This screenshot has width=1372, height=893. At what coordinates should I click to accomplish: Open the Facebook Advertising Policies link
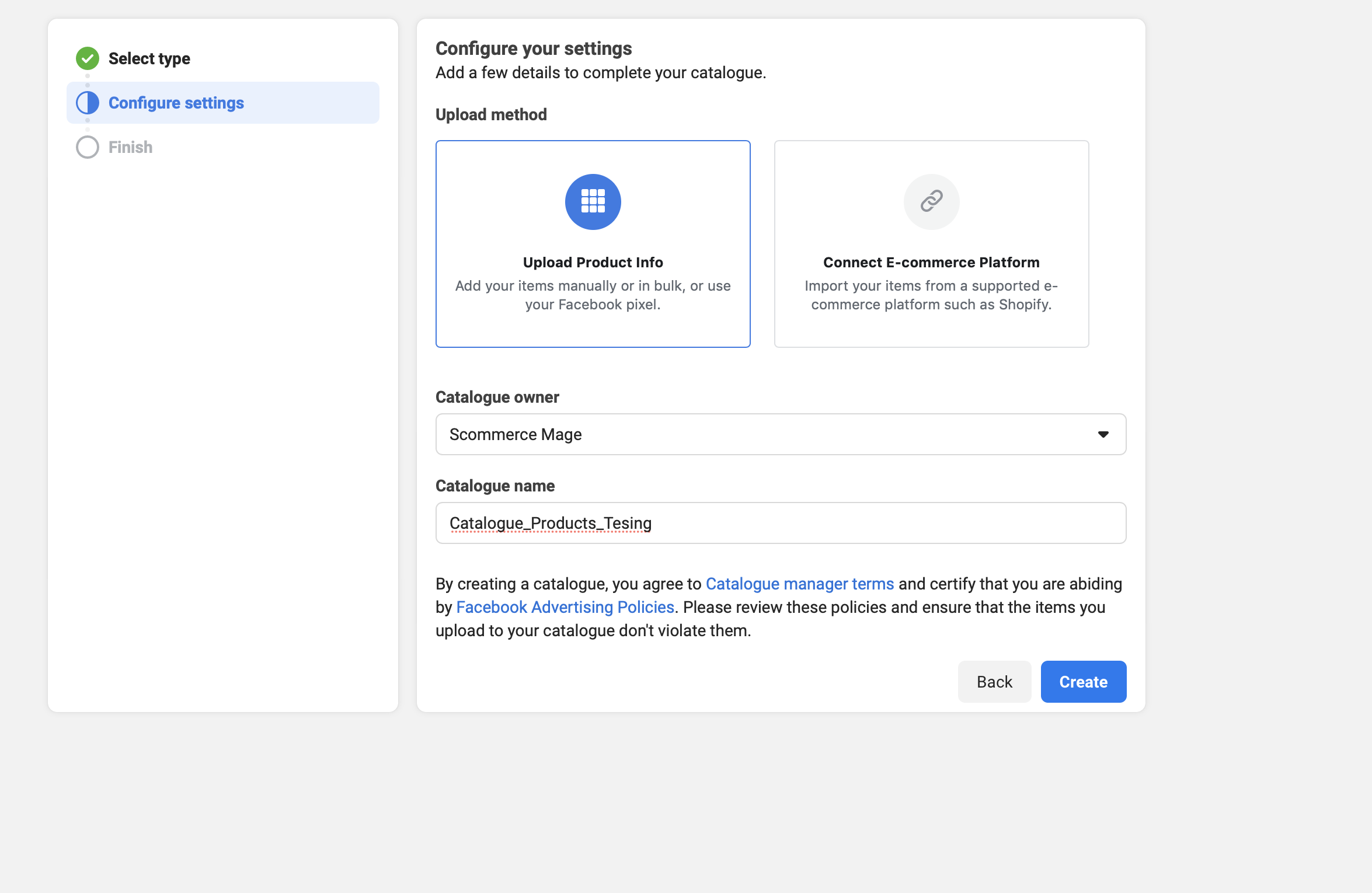pyautogui.click(x=565, y=607)
